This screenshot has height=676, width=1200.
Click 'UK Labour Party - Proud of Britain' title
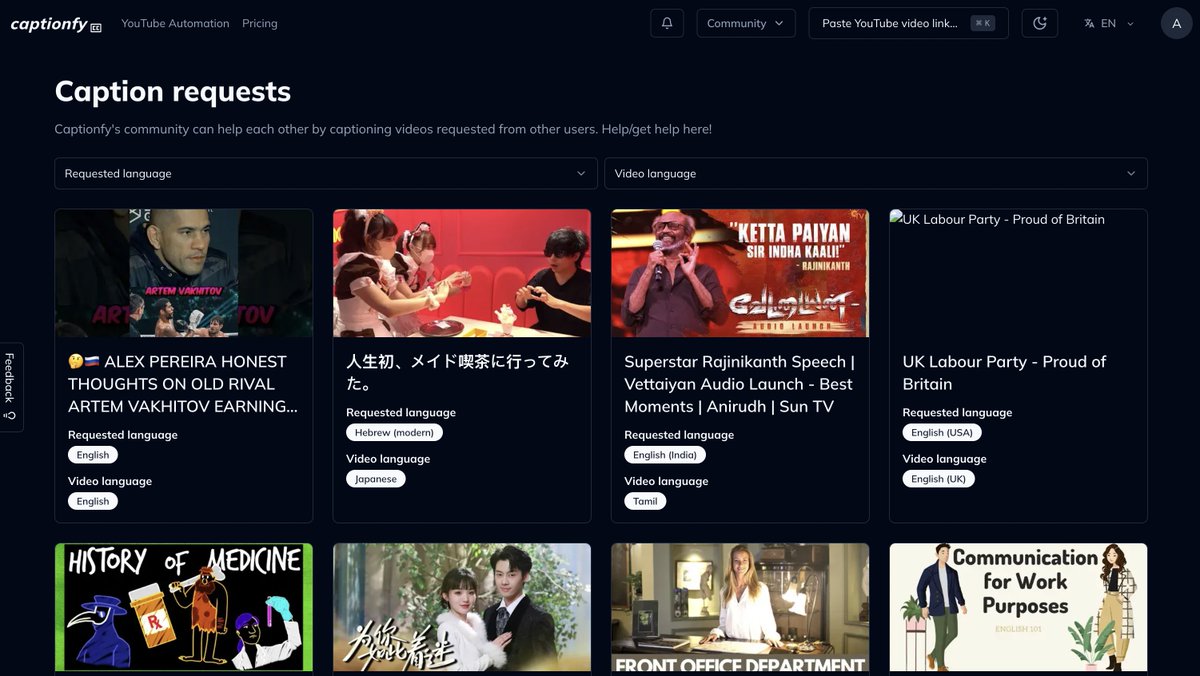1004,373
